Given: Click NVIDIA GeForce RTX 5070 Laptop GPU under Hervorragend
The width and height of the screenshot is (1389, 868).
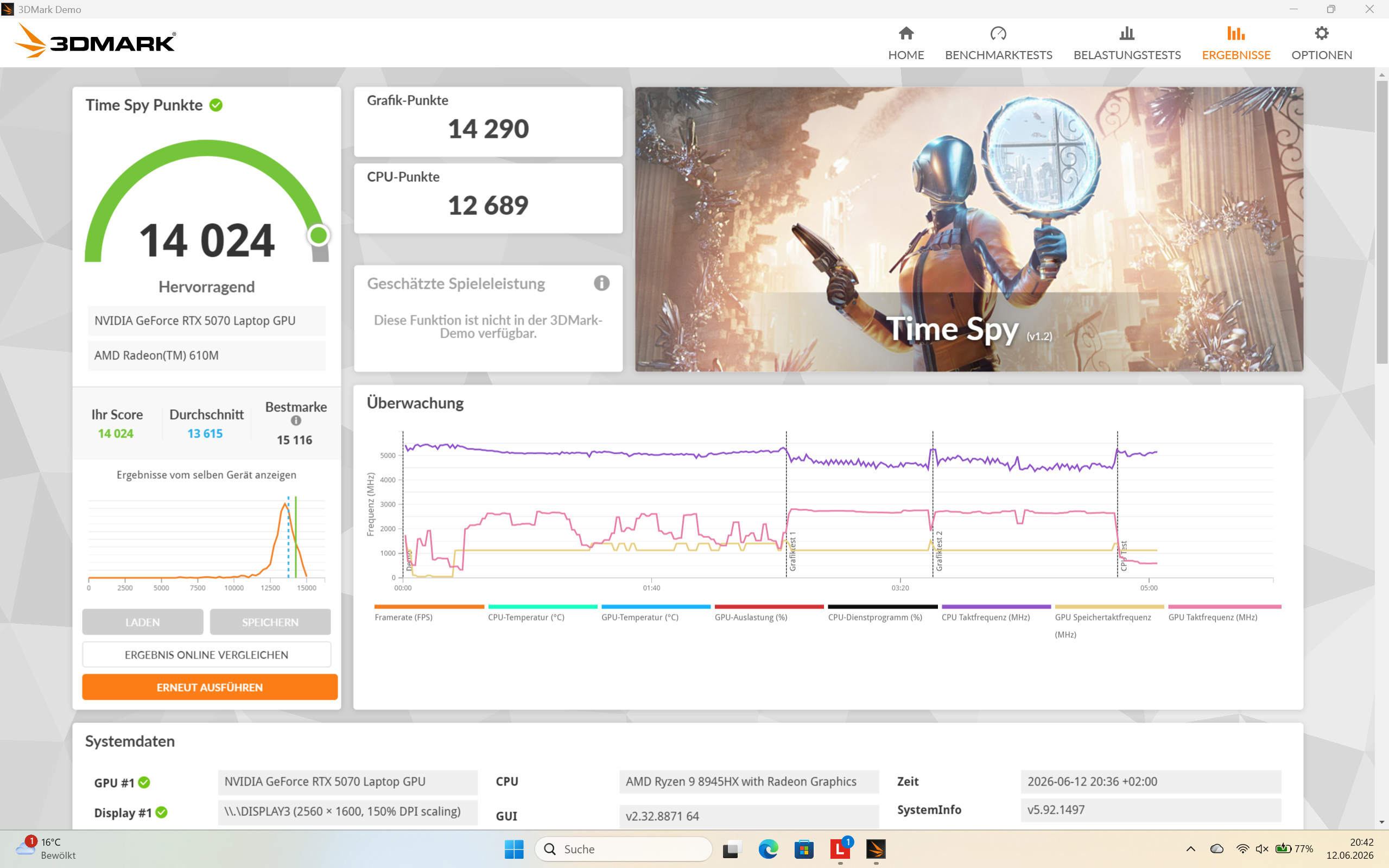Looking at the screenshot, I should click(x=207, y=320).
